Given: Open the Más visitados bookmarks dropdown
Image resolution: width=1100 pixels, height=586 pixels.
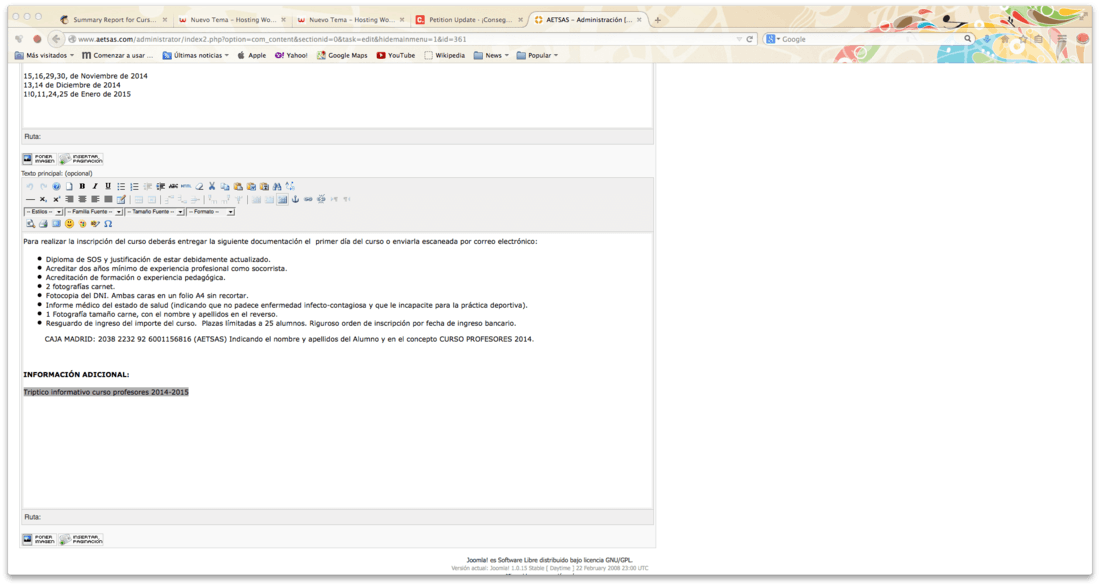Looking at the screenshot, I should point(44,55).
